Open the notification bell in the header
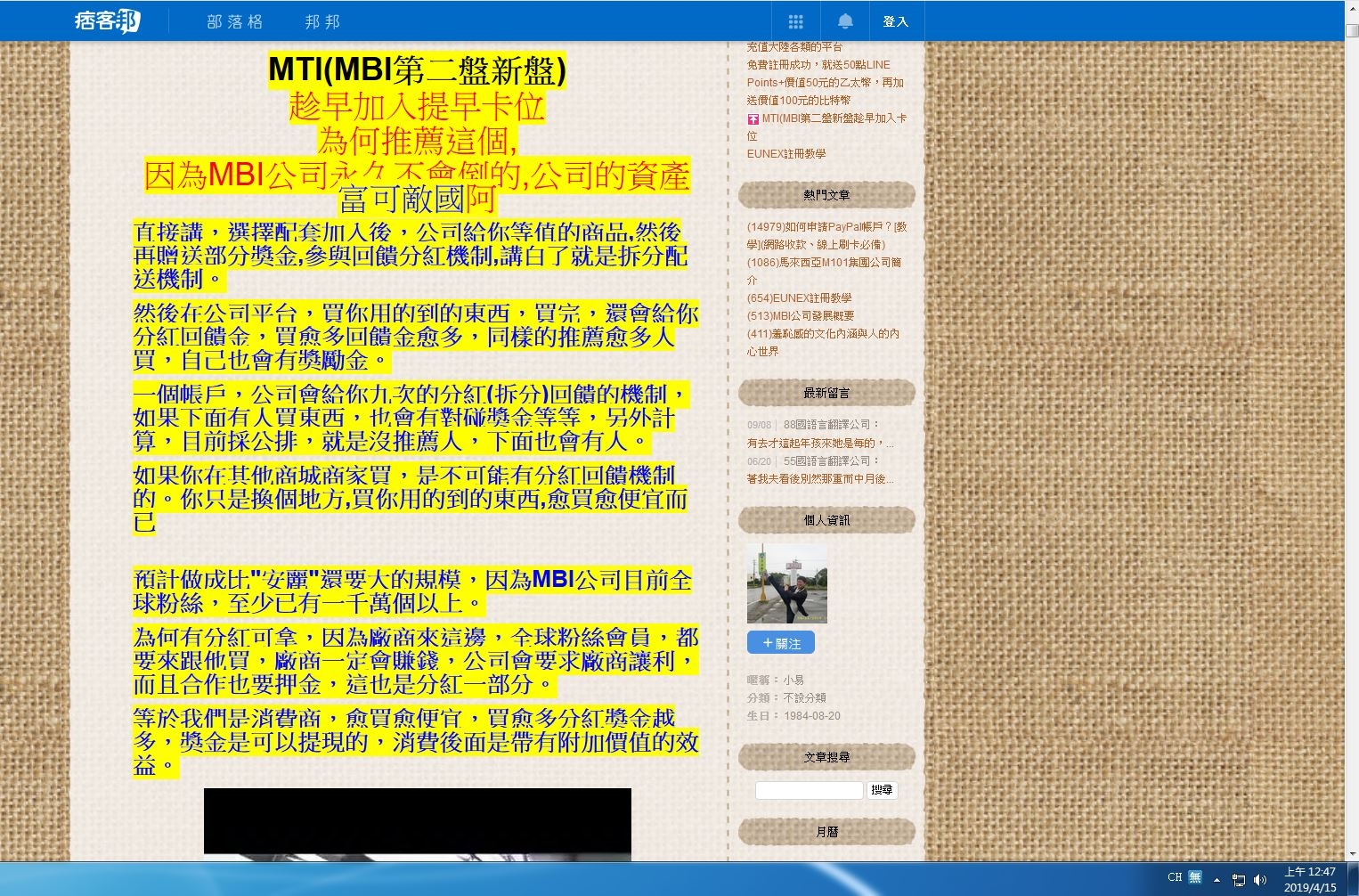Image resolution: width=1359 pixels, height=896 pixels. (845, 21)
